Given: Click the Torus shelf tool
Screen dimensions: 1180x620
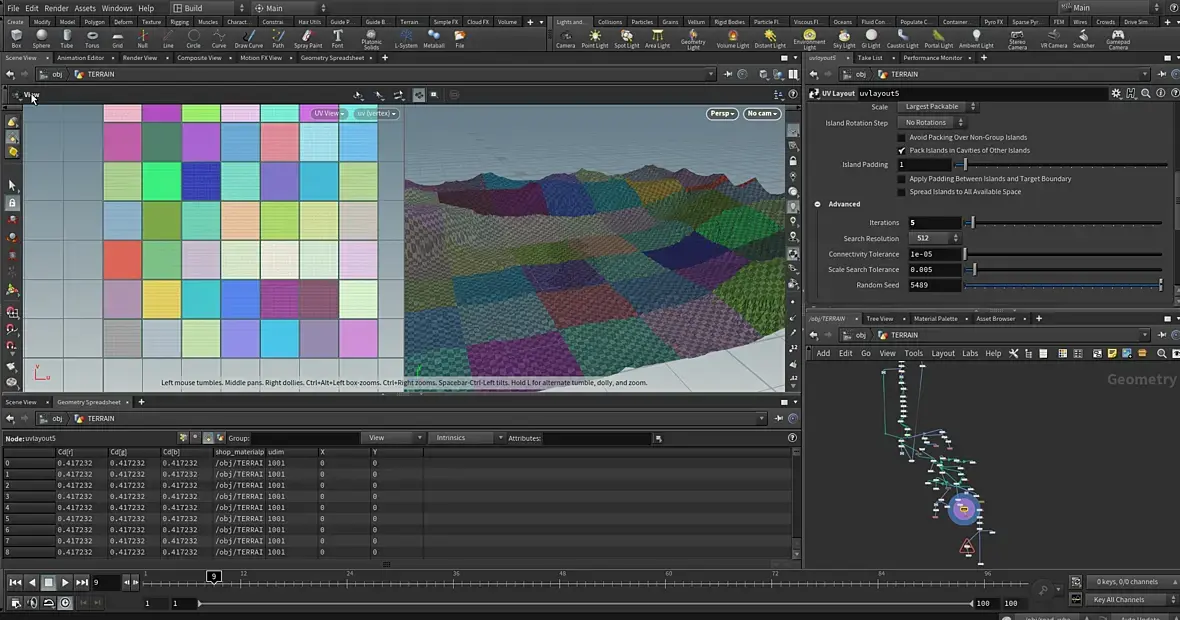Looking at the screenshot, I should (x=92, y=37).
